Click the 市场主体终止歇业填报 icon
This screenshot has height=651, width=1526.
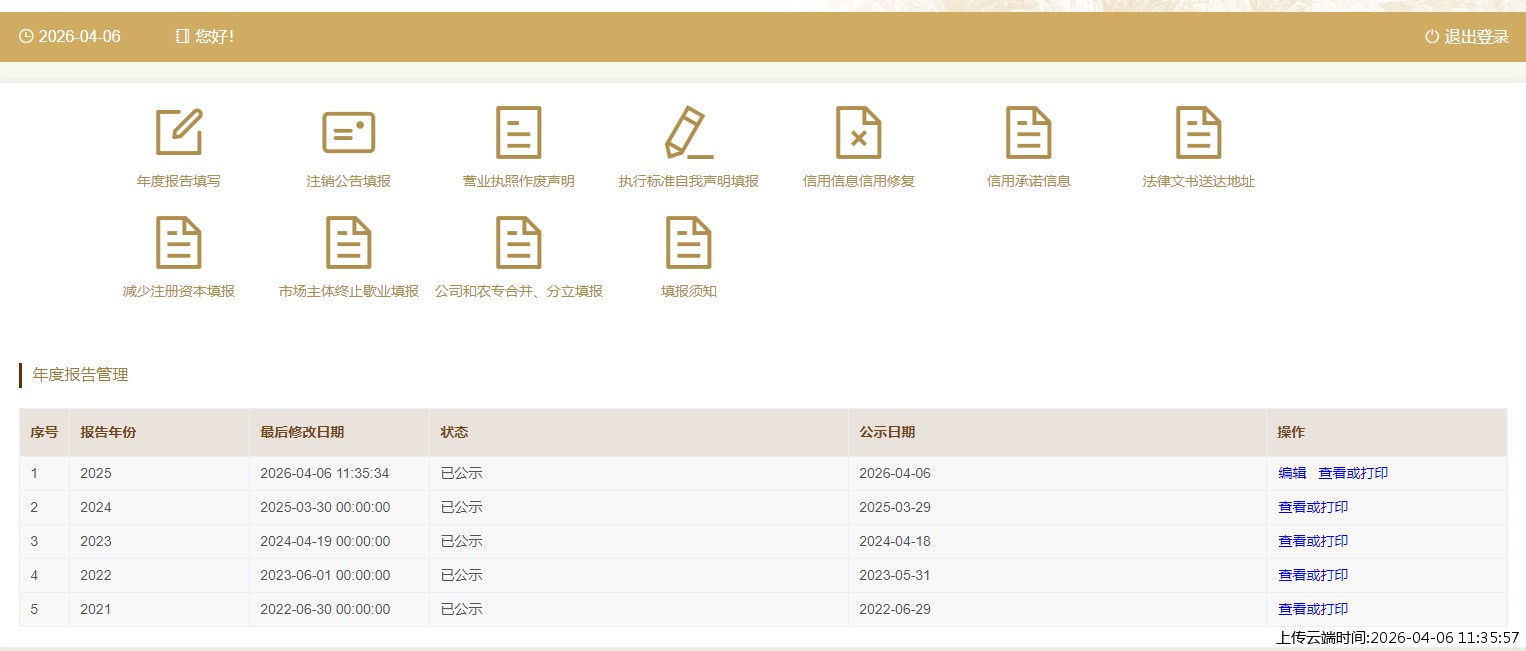(x=348, y=242)
